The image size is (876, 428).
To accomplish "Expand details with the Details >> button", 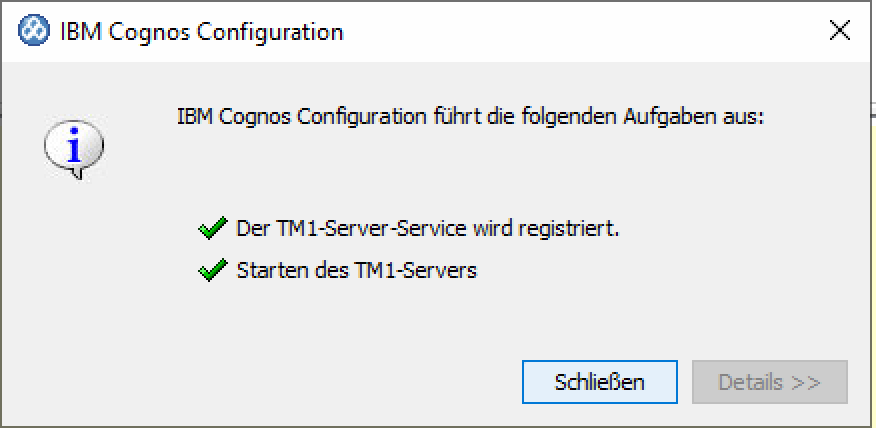I will pos(769,382).
